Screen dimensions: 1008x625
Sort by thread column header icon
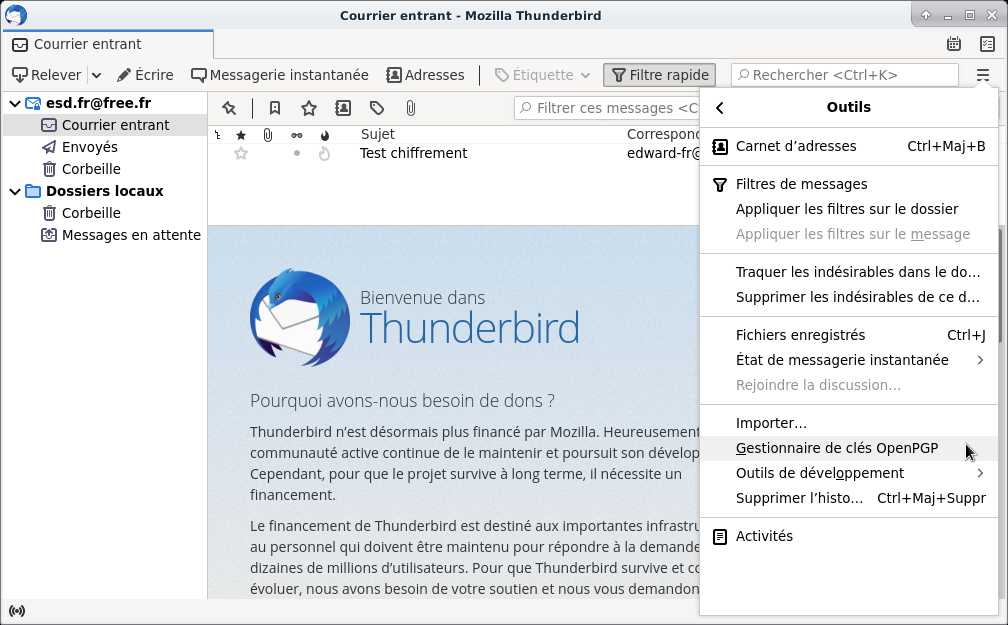pos(218,134)
